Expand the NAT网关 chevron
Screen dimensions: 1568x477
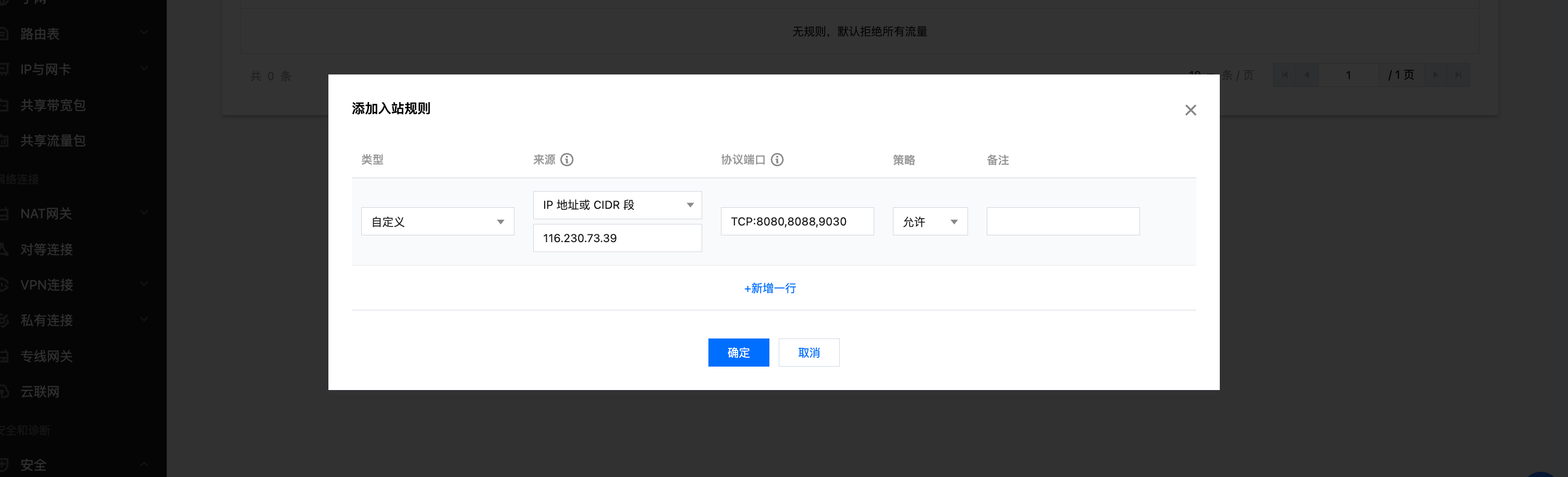[144, 212]
